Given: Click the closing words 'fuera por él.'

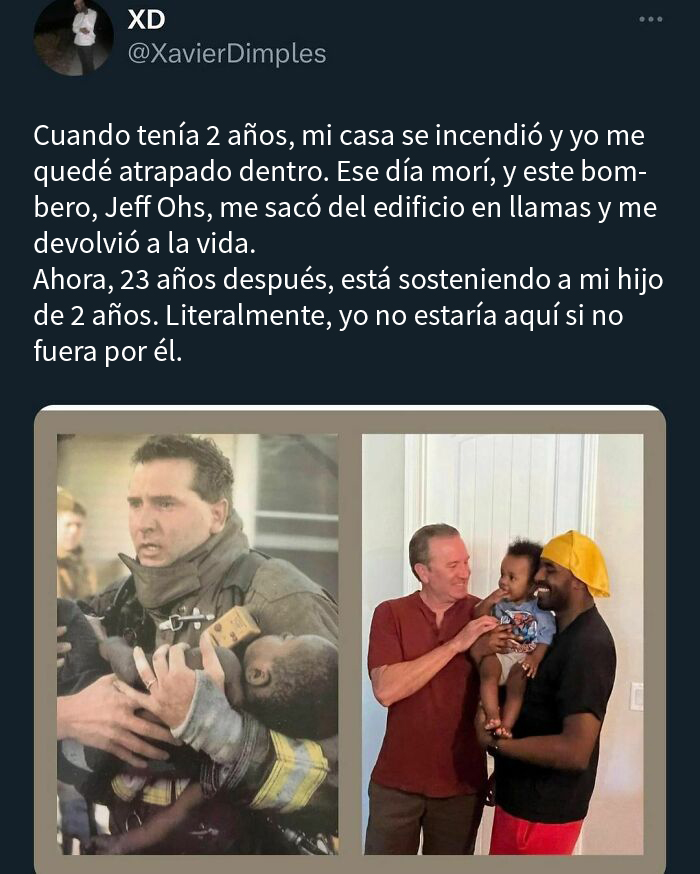Looking at the screenshot, I should click(x=108, y=352).
